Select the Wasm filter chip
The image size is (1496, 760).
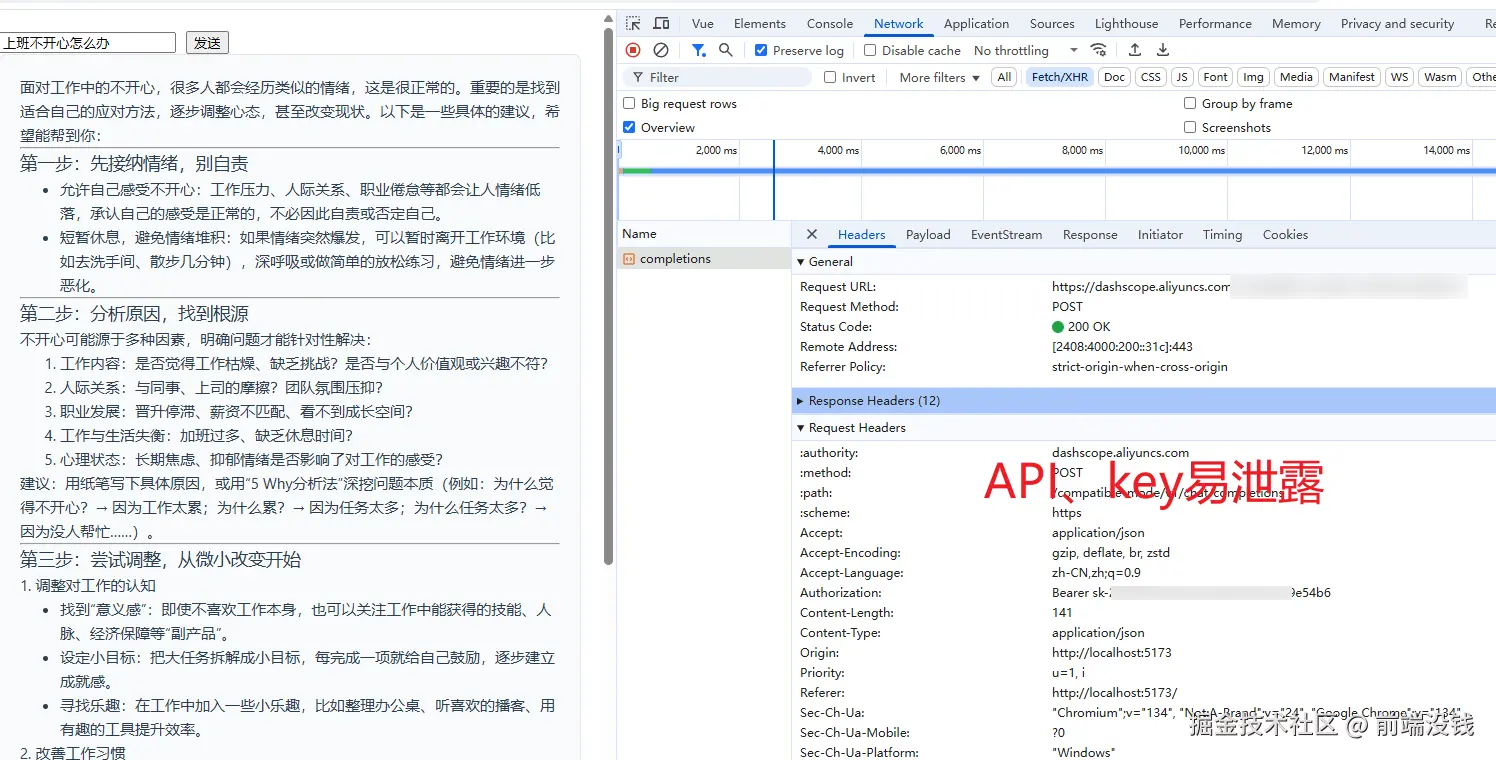tap(1440, 77)
